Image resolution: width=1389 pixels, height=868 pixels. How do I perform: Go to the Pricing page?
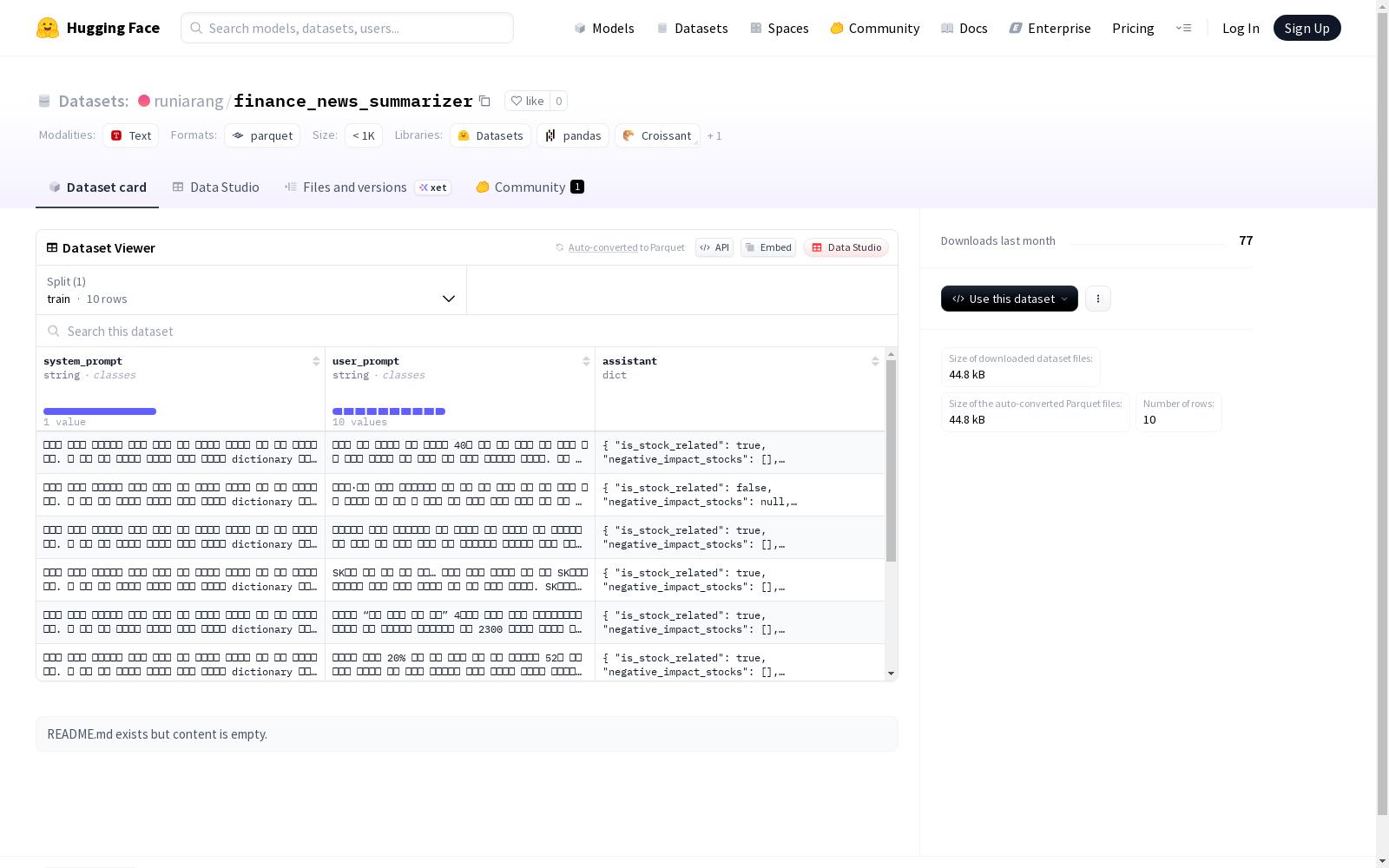(x=1133, y=28)
